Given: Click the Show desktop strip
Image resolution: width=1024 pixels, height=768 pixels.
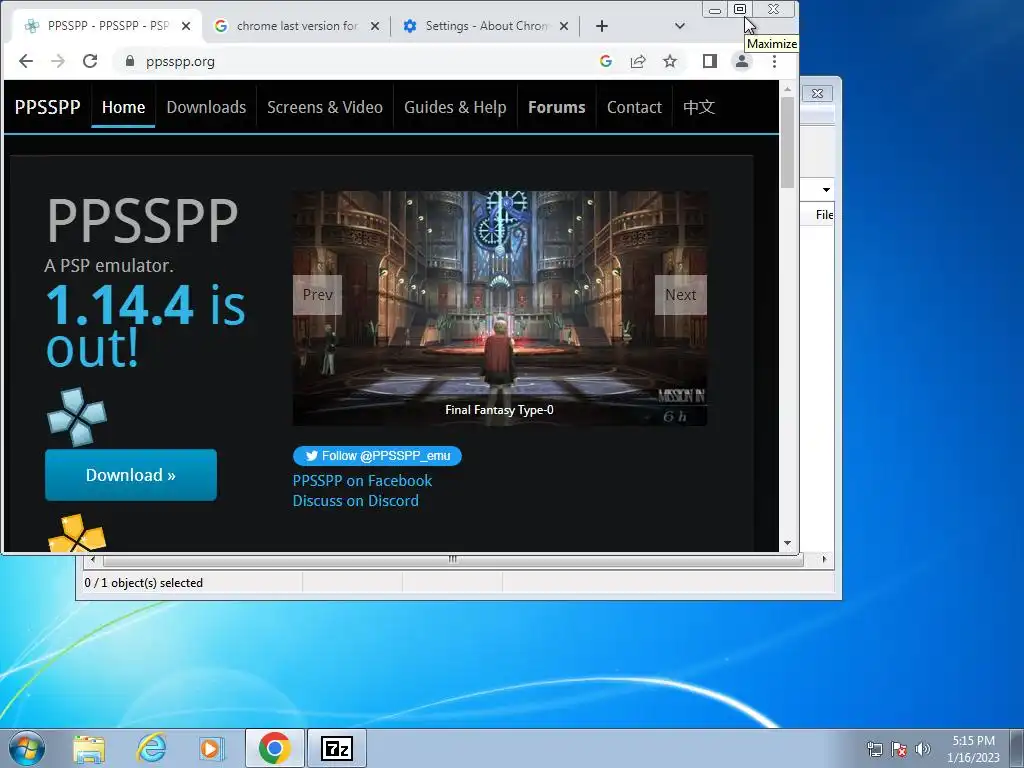Looking at the screenshot, I should tap(1017, 748).
